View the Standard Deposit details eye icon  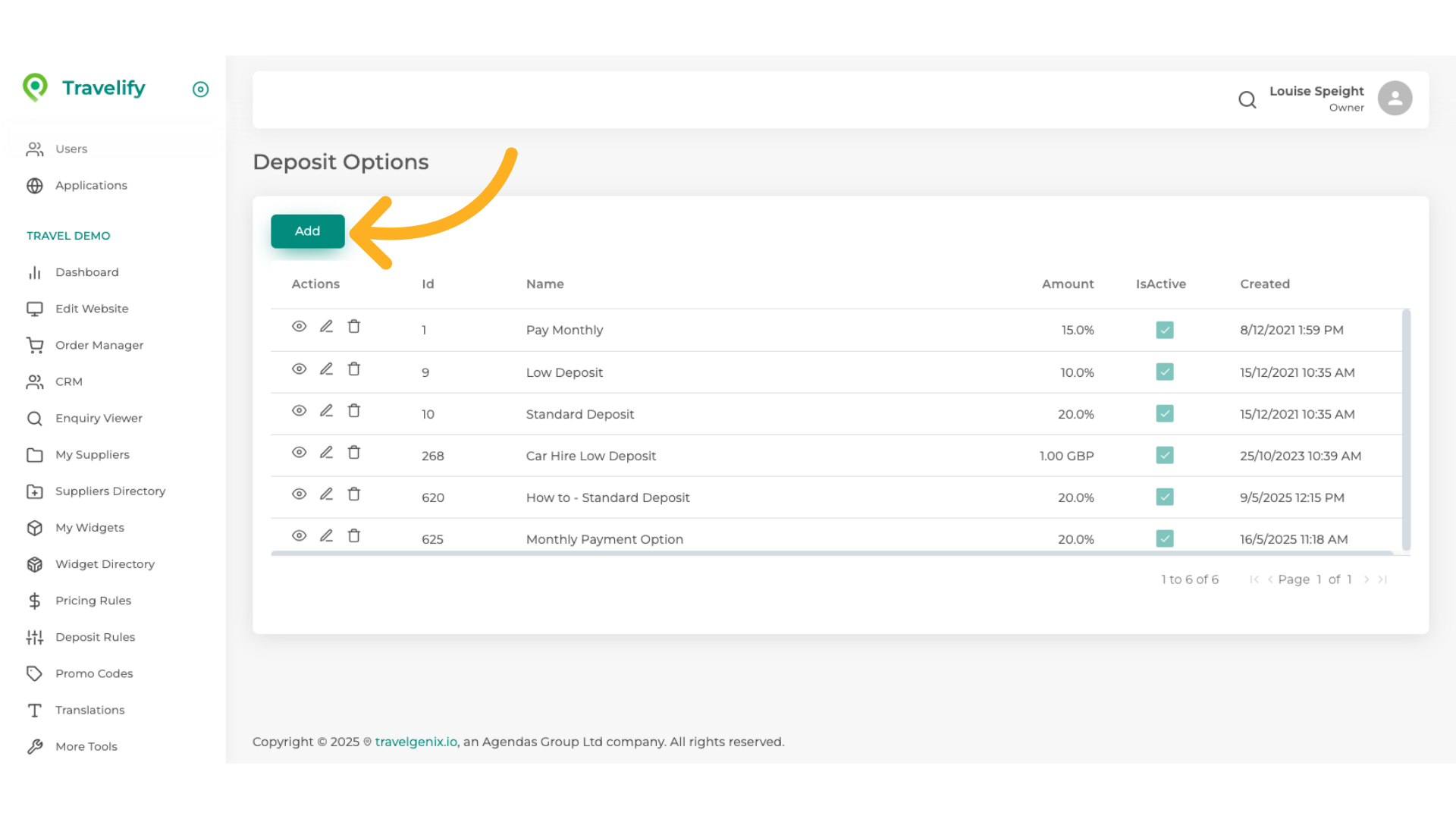[x=299, y=411]
